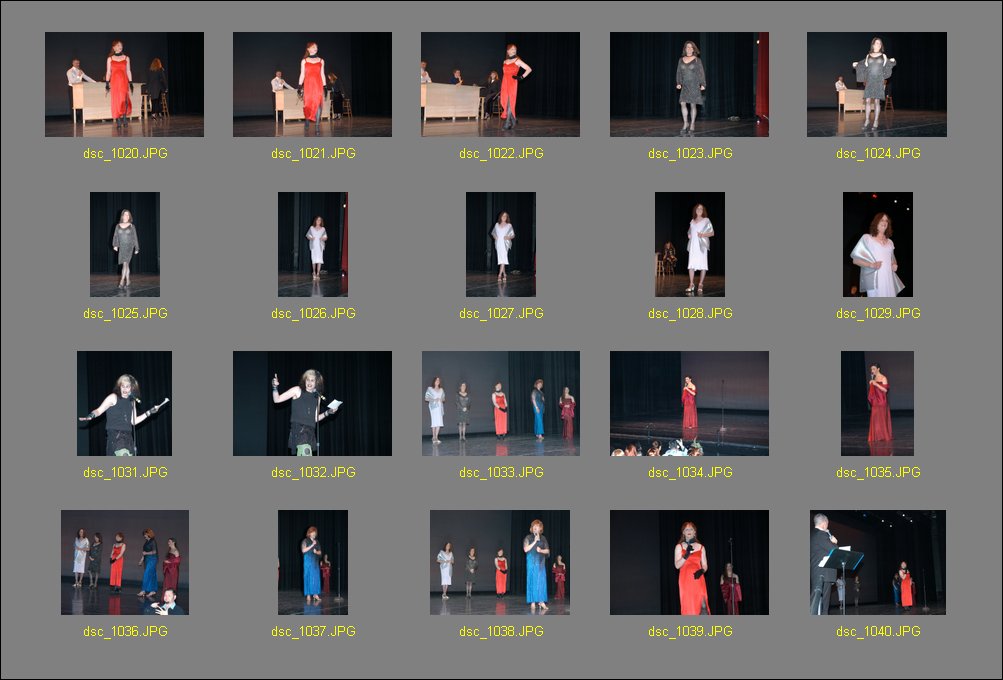Select the label dsc_1032.JPG

click(313, 473)
